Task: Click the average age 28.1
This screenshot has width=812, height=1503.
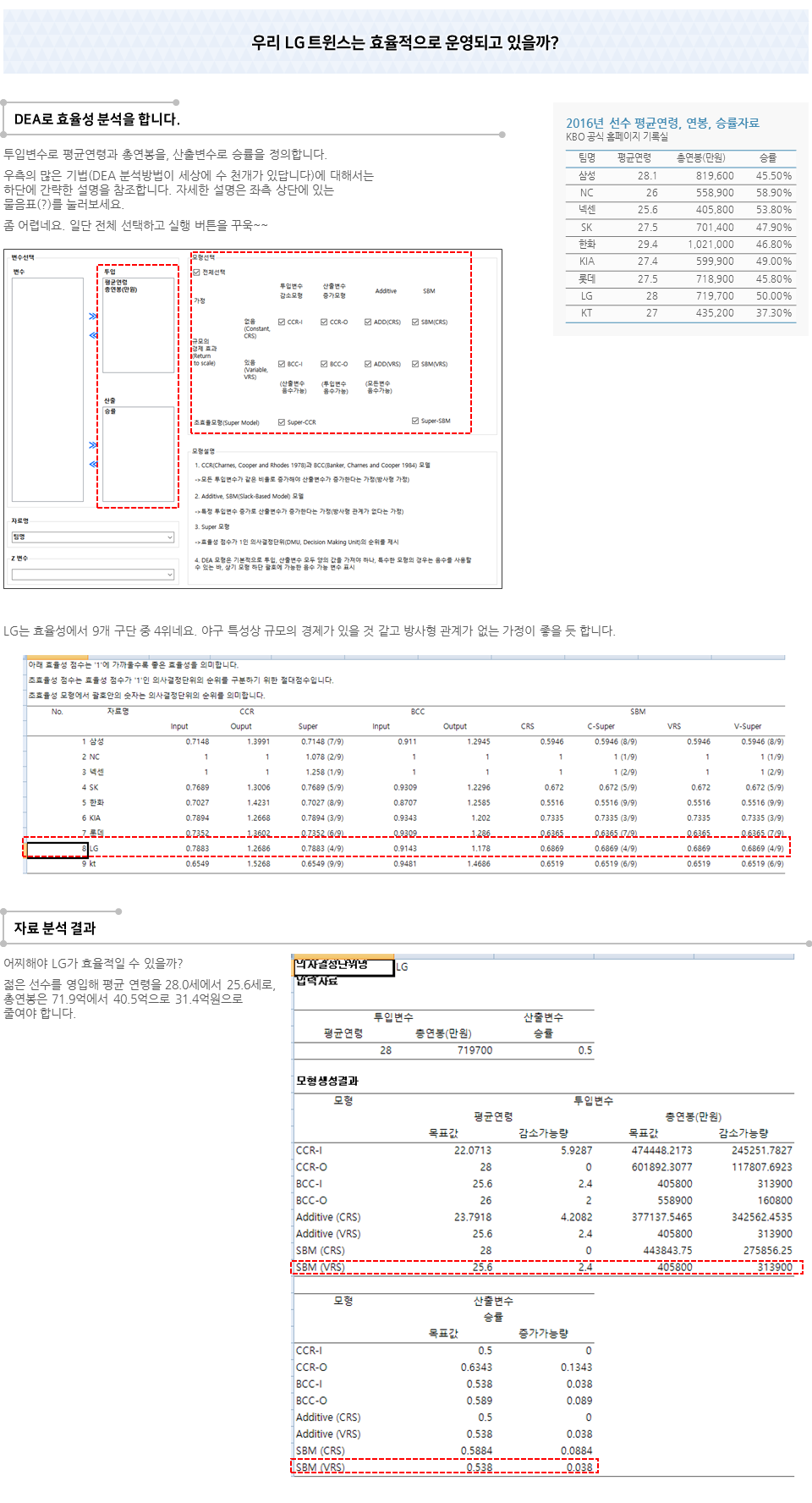Action: pos(647,176)
